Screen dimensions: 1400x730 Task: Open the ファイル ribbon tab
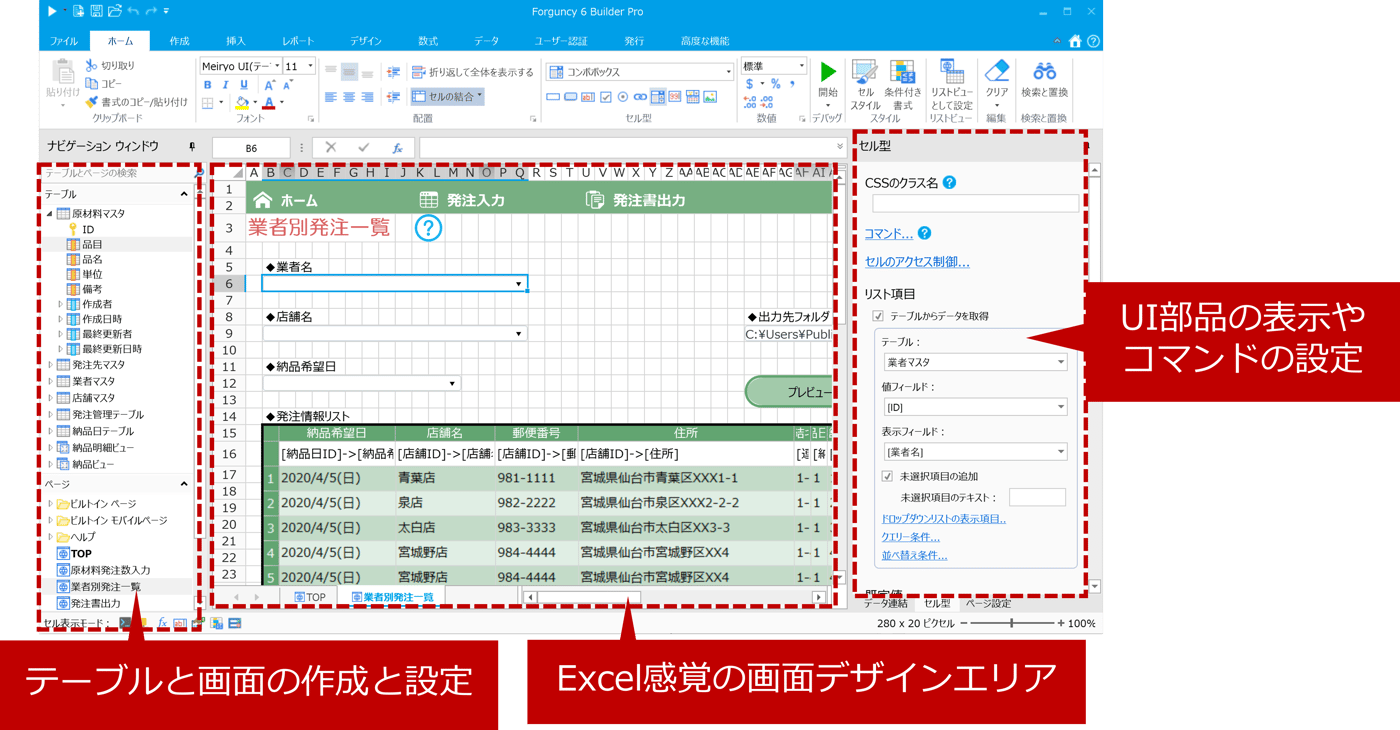click(x=63, y=41)
